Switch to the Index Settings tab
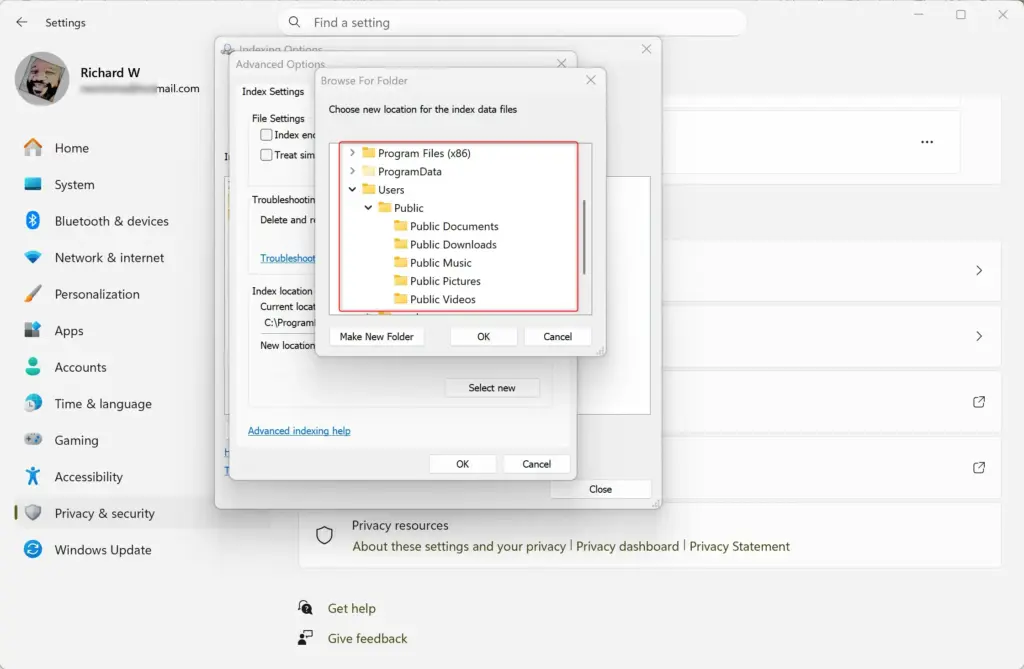This screenshot has width=1024, height=669. click(273, 91)
